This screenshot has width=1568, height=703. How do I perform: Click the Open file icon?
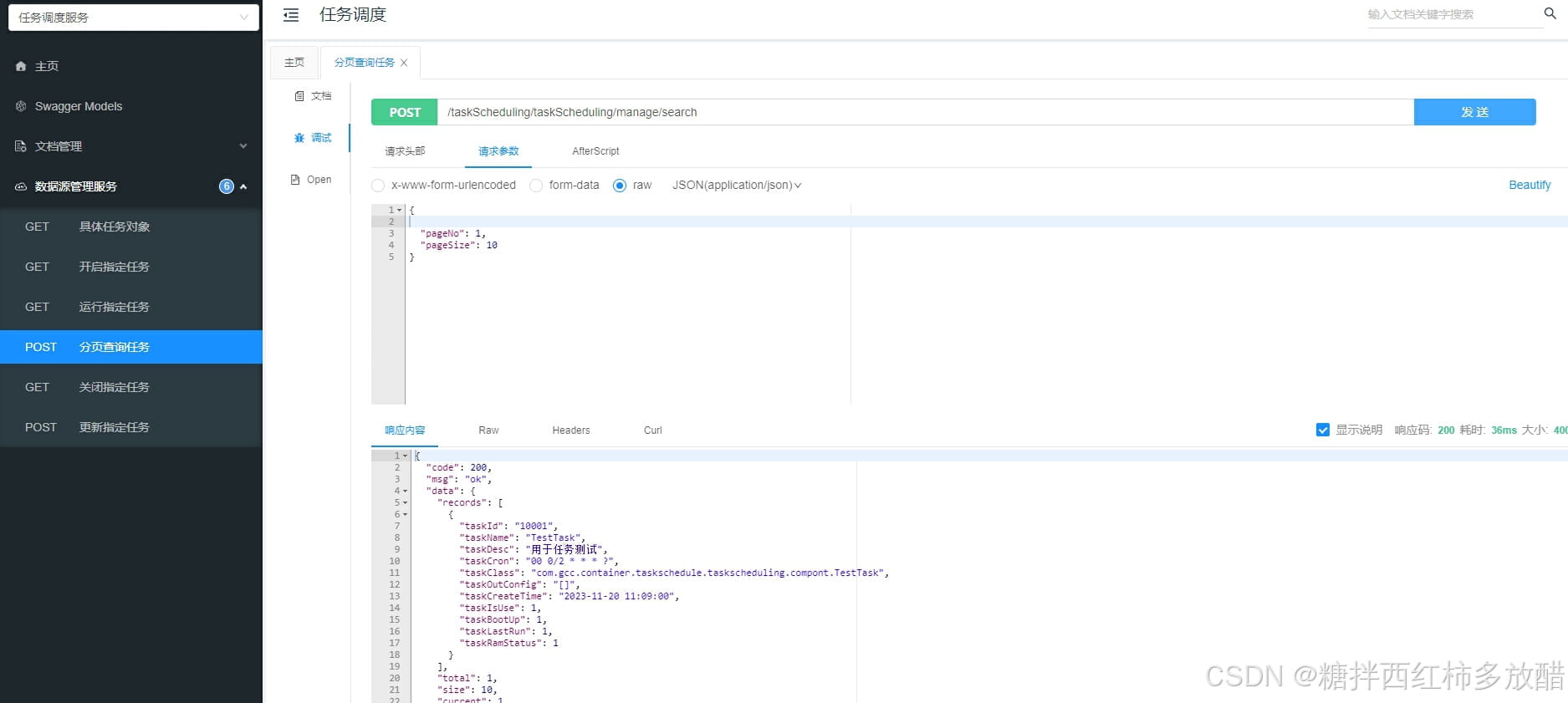[x=295, y=180]
